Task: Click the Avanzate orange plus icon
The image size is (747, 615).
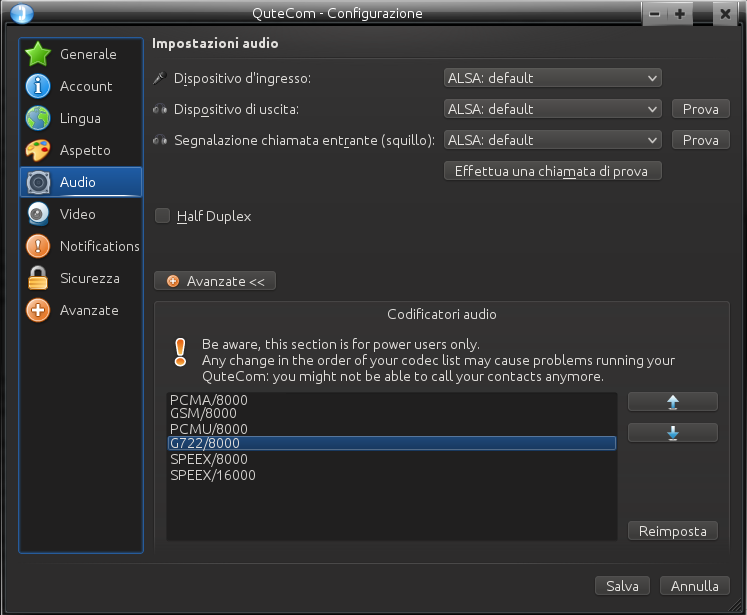Action: (38, 310)
